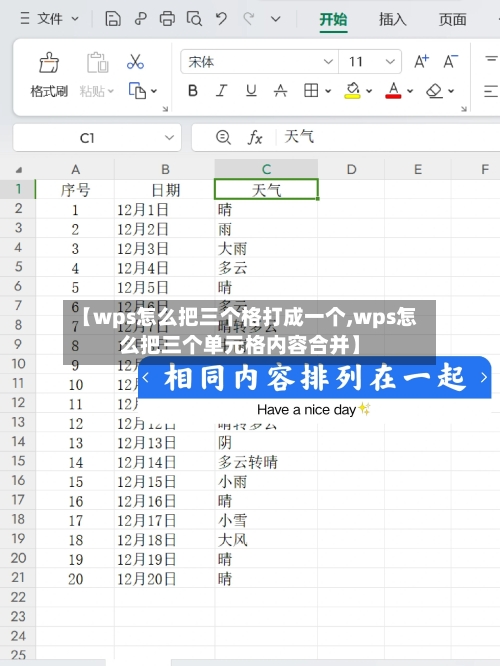
Task: Expand the Name Box dropdown arrow
Action: click(x=169, y=138)
